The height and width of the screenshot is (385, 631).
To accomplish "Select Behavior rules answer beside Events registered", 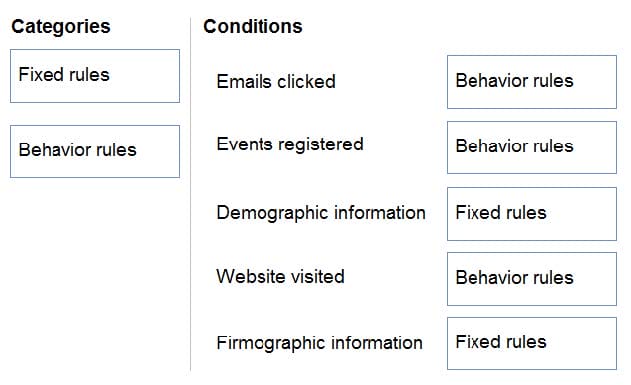I will [532, 148].
